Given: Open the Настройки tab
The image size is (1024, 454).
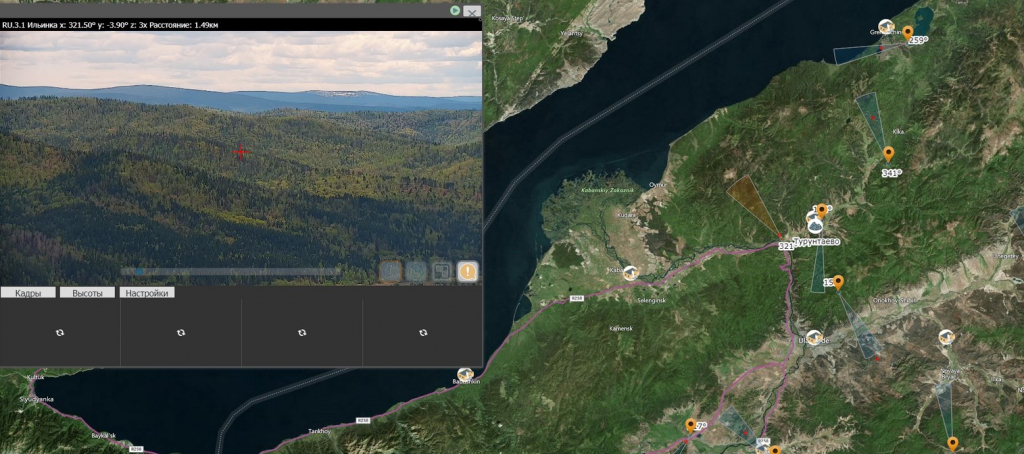Looking at the screenshot, I should coord(147,293).
